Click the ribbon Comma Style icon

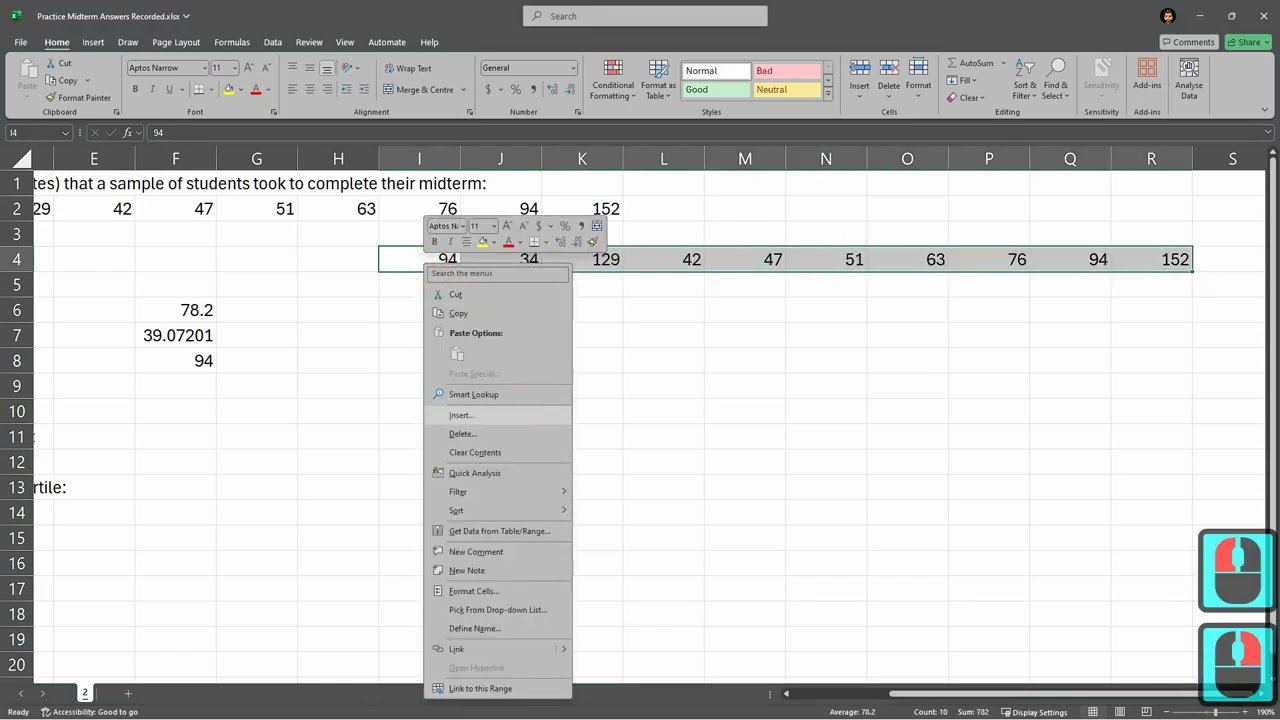533,89
